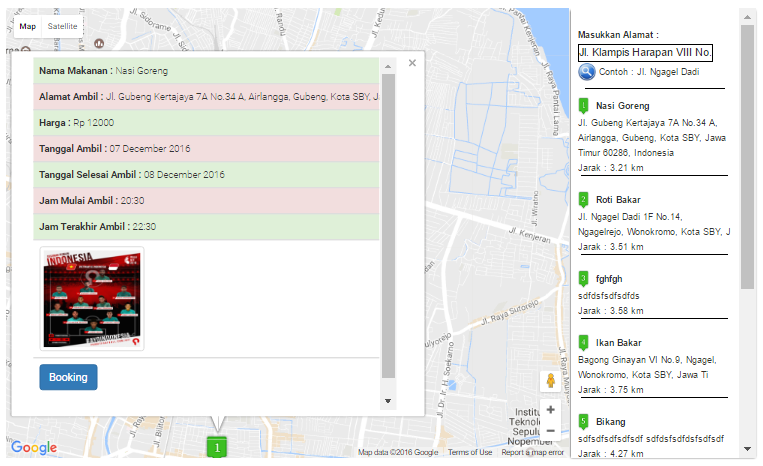The height and width of the screenshot is (466, 763).
Task: Click the results list scrollbar thumb
Action: 747,157
